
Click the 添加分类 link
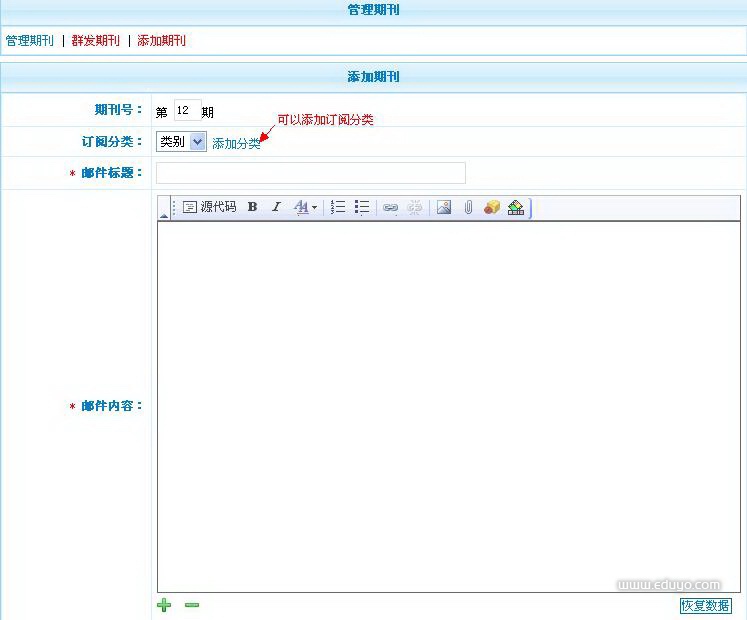[236, 144]
